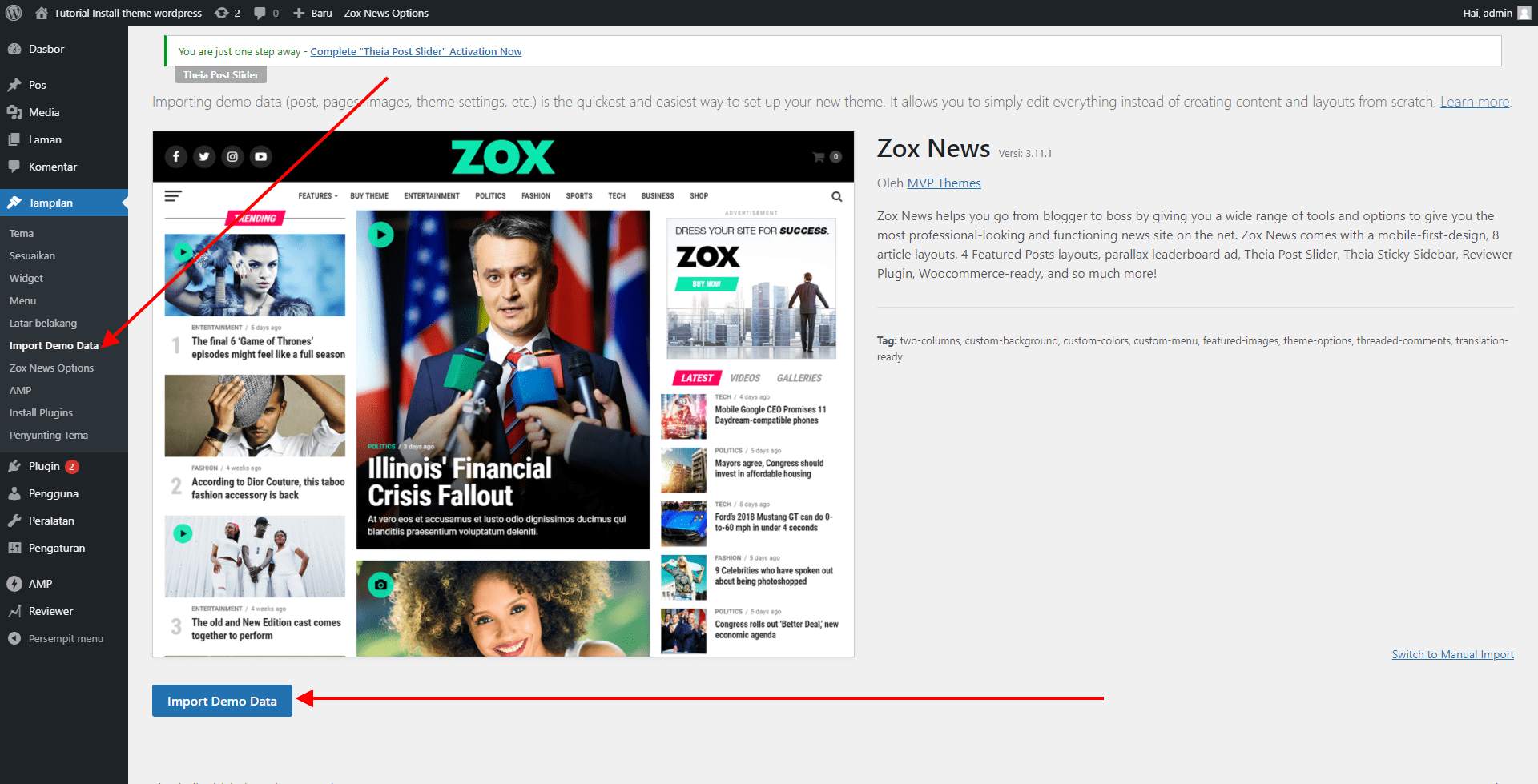Viewport: 1538px width, 784px height.
Task: Open the Peralatan tools menu
Action: (51, 521)
